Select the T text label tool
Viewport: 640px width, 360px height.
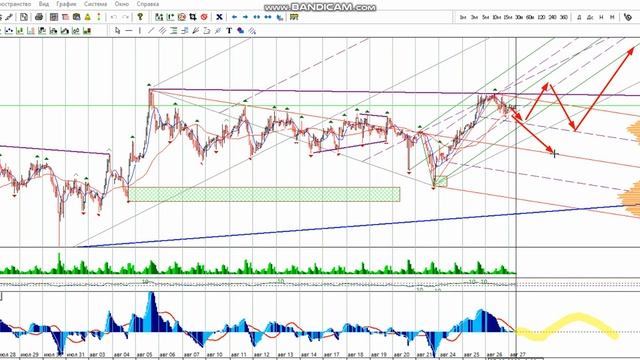pyautogui.click(x=229, y=31)
